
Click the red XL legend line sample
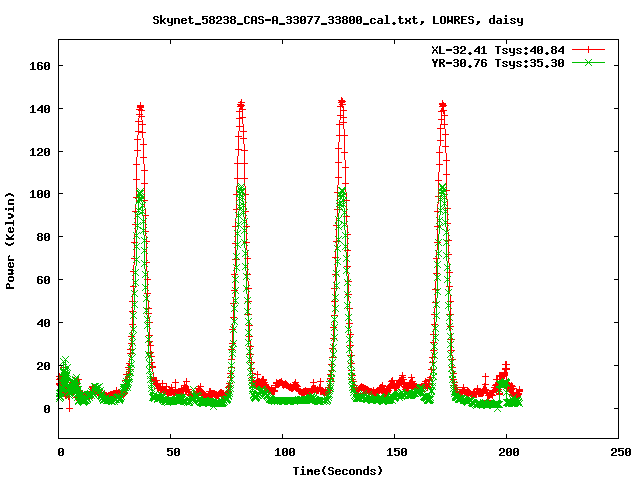pyautogui.click(x=588, y=50)
